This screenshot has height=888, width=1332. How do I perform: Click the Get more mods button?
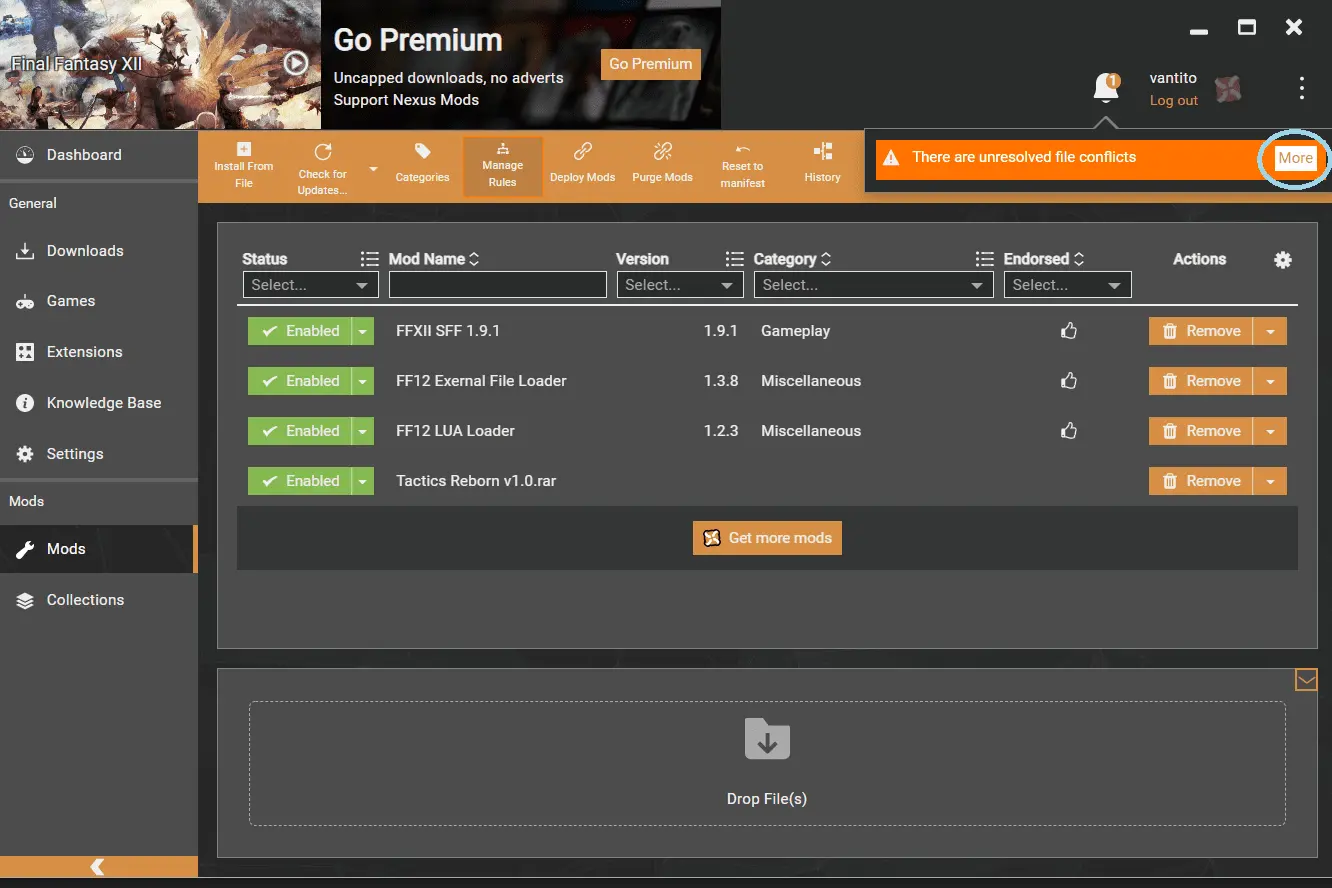pyautogui.click(x=767, y=538)
